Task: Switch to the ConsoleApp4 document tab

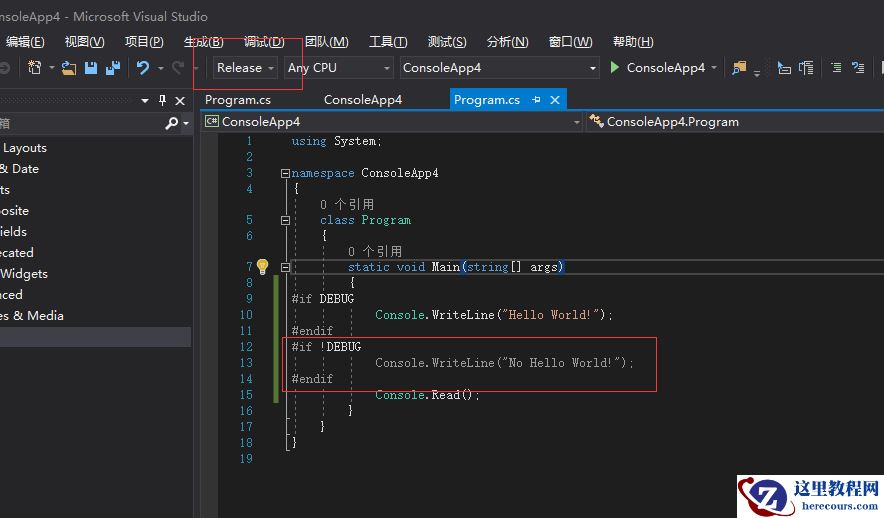Action: [362, 100]
